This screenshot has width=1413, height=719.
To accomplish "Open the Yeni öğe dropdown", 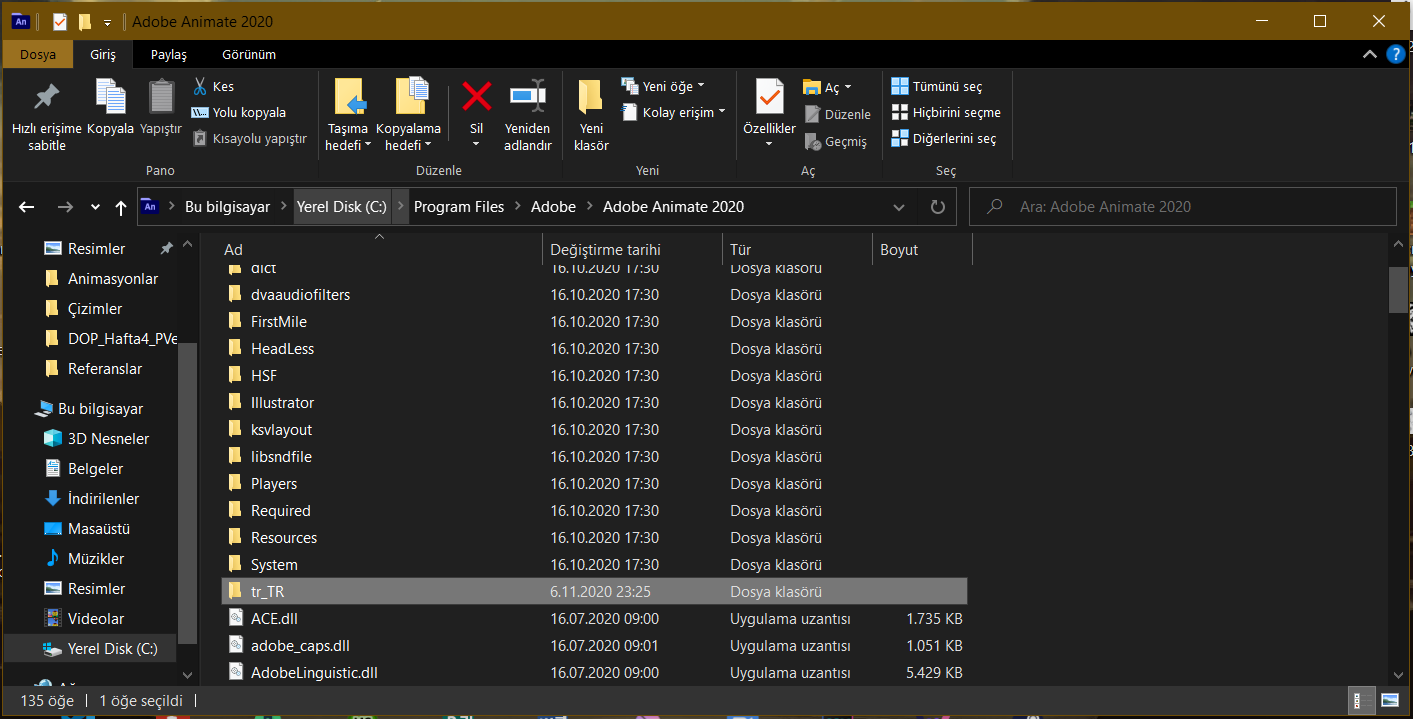I will pyautogui.click(x=662, y=86).
